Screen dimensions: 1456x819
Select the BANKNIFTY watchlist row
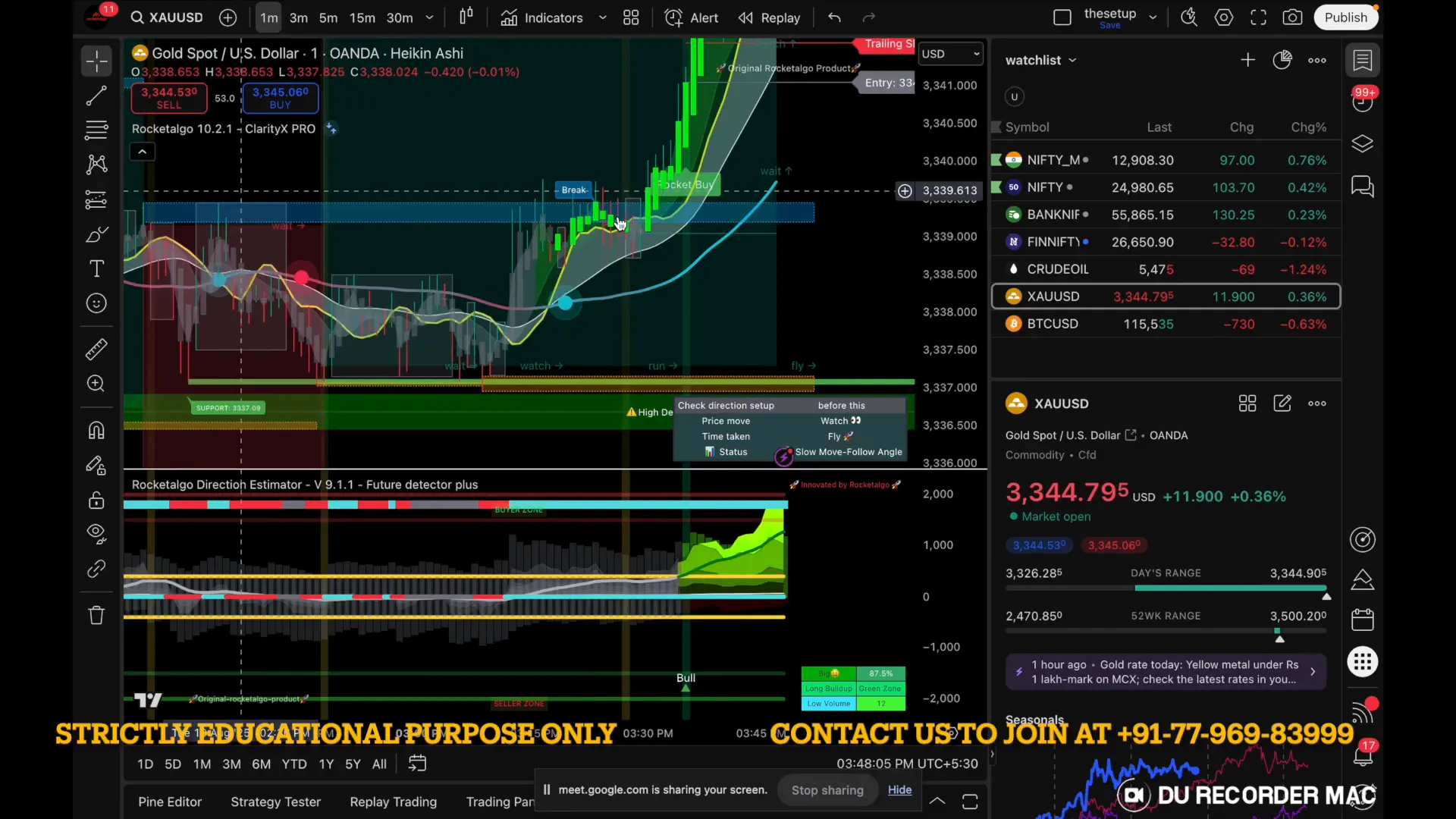(x=1166, y=215)
